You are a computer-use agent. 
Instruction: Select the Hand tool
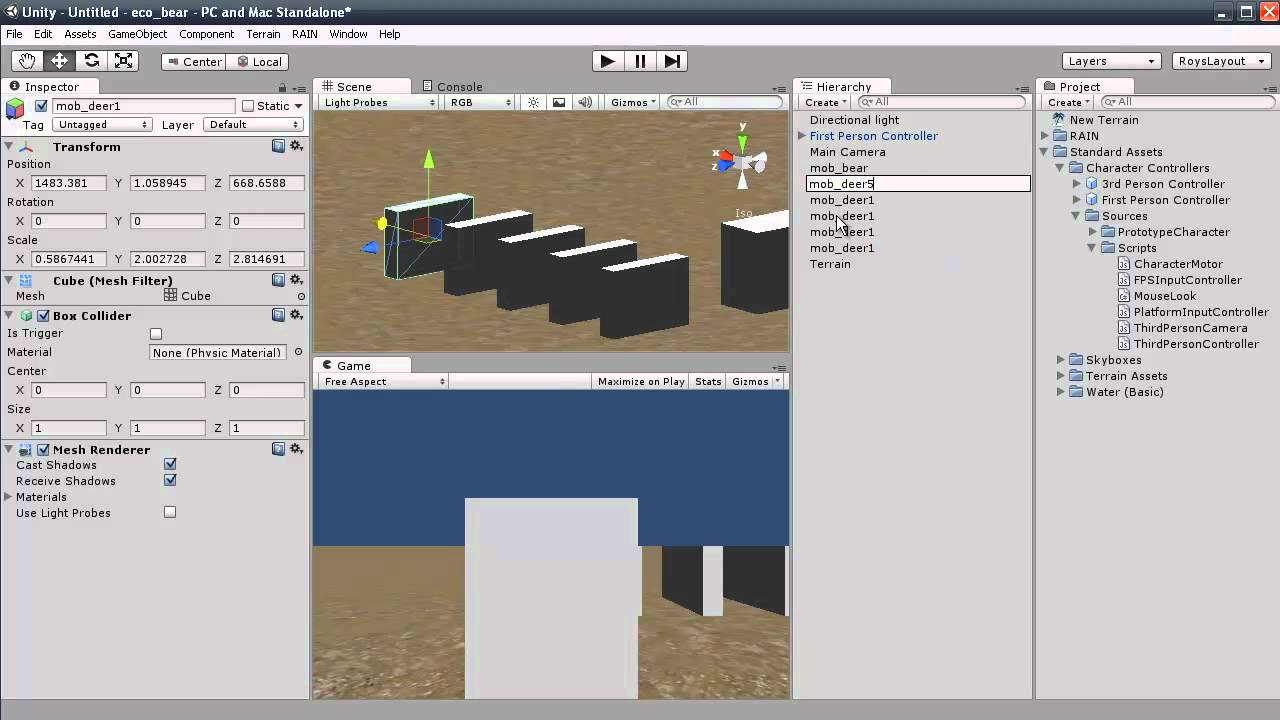(26, 61)
